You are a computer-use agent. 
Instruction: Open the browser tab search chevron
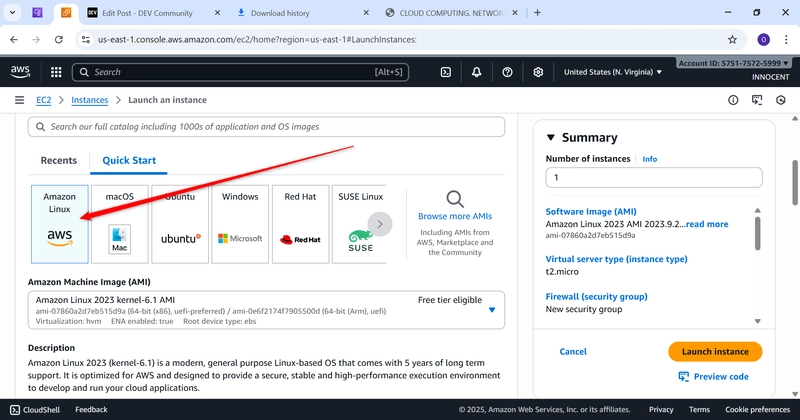(12, 13)
